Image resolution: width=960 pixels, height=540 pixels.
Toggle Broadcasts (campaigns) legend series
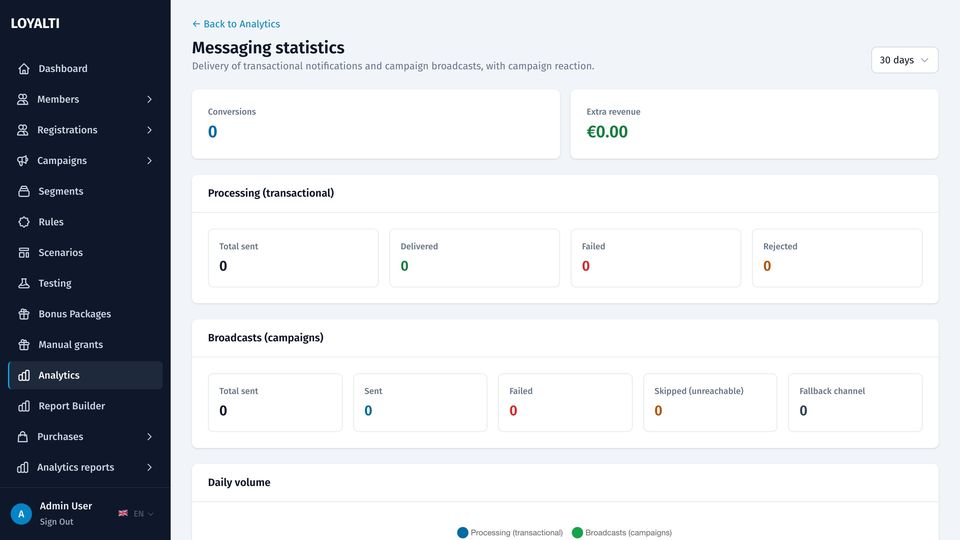pos(622,533)
